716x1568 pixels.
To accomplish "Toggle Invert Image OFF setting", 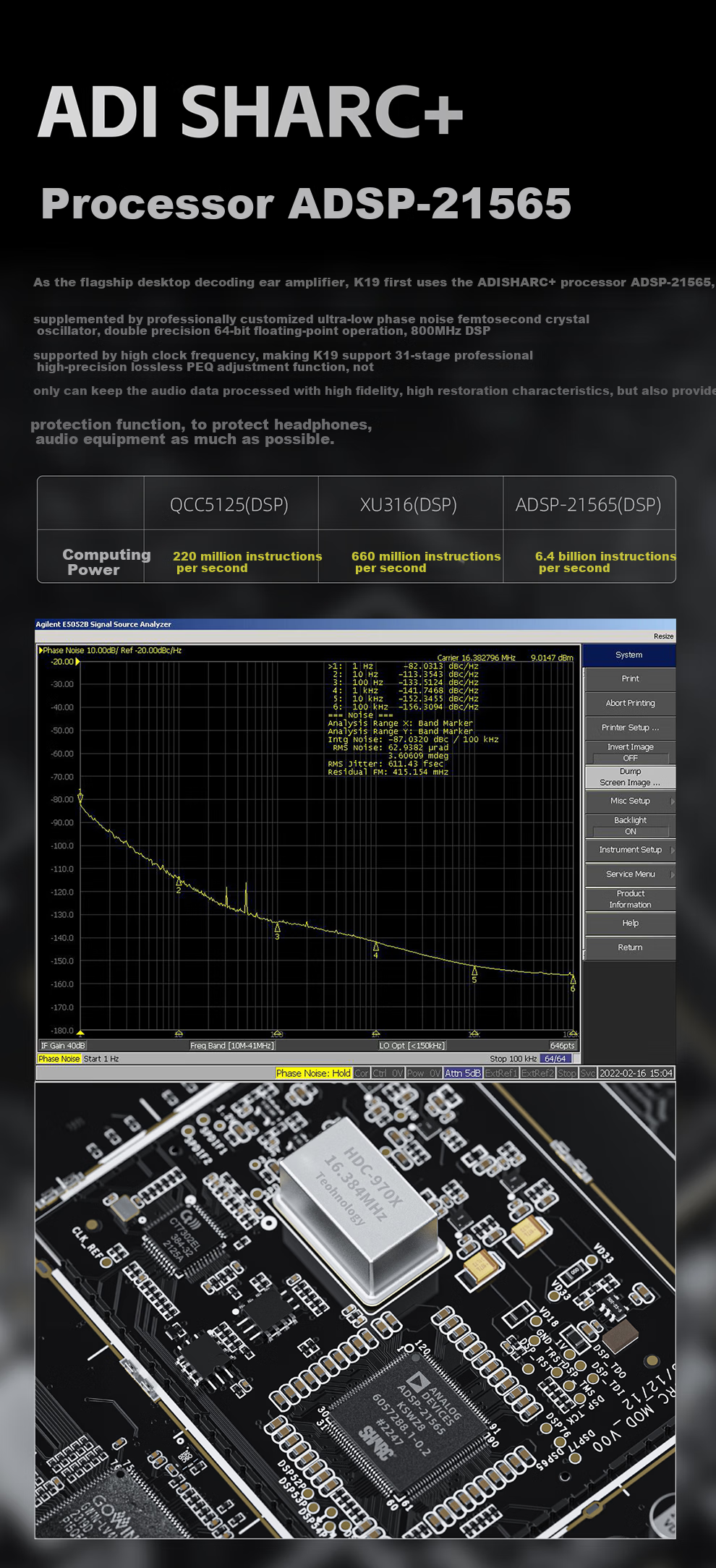I will click(x=630, y=752).
